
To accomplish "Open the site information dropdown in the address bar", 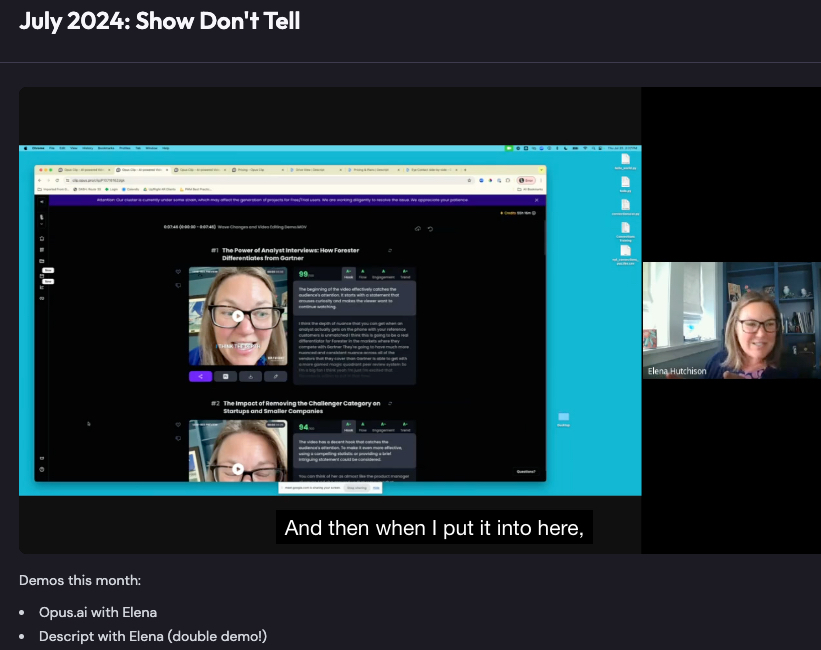I will point(67,181).
